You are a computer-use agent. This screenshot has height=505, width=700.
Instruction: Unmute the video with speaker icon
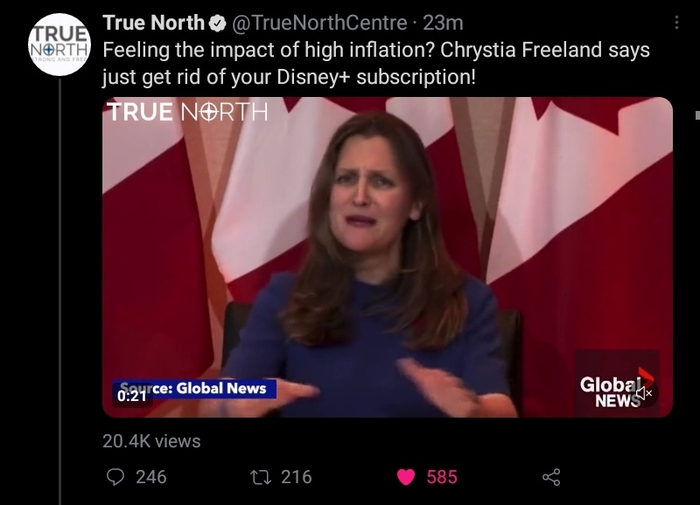[x=644, y=393]
